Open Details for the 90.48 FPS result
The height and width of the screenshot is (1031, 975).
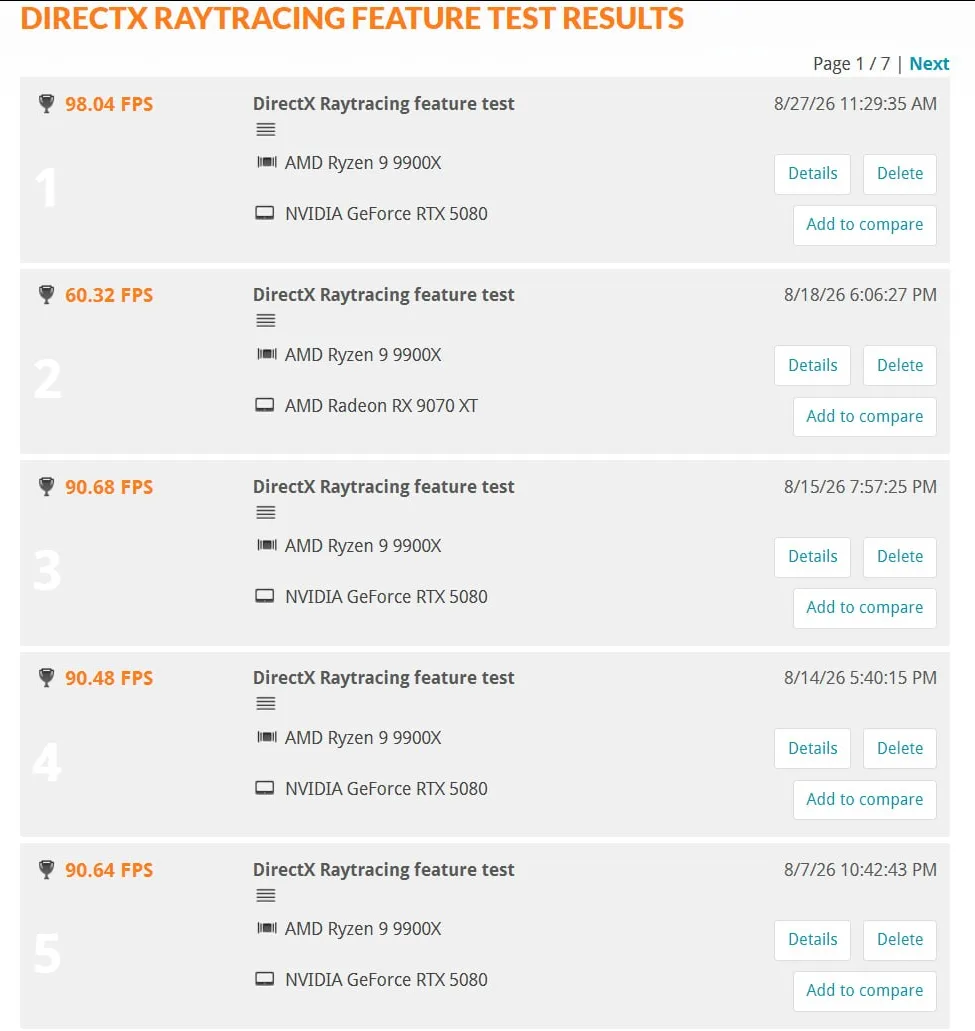(813, 748)
